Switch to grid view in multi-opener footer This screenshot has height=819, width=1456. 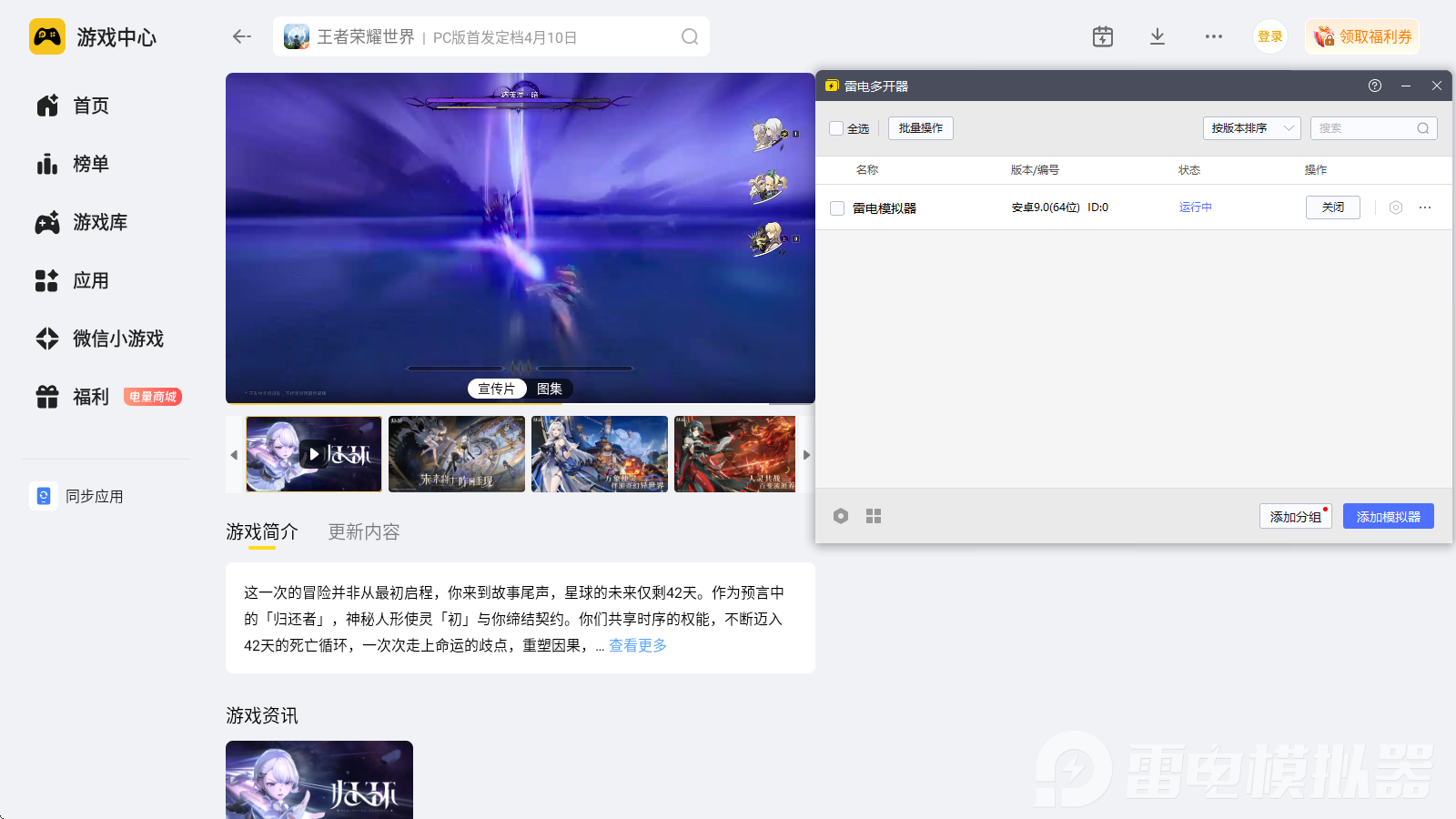point(874,516)
